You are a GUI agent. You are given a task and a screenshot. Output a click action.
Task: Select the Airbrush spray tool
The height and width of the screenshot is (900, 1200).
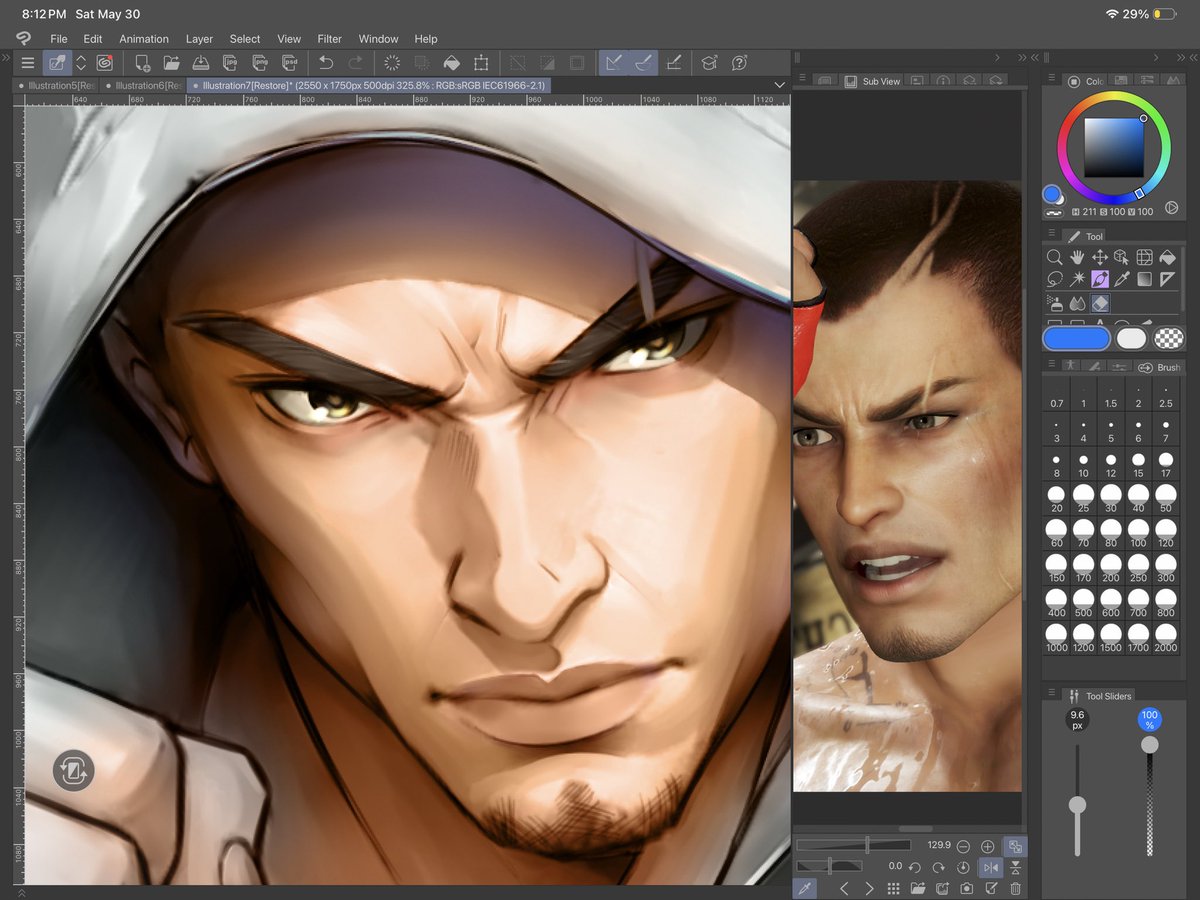[1054, 303]
